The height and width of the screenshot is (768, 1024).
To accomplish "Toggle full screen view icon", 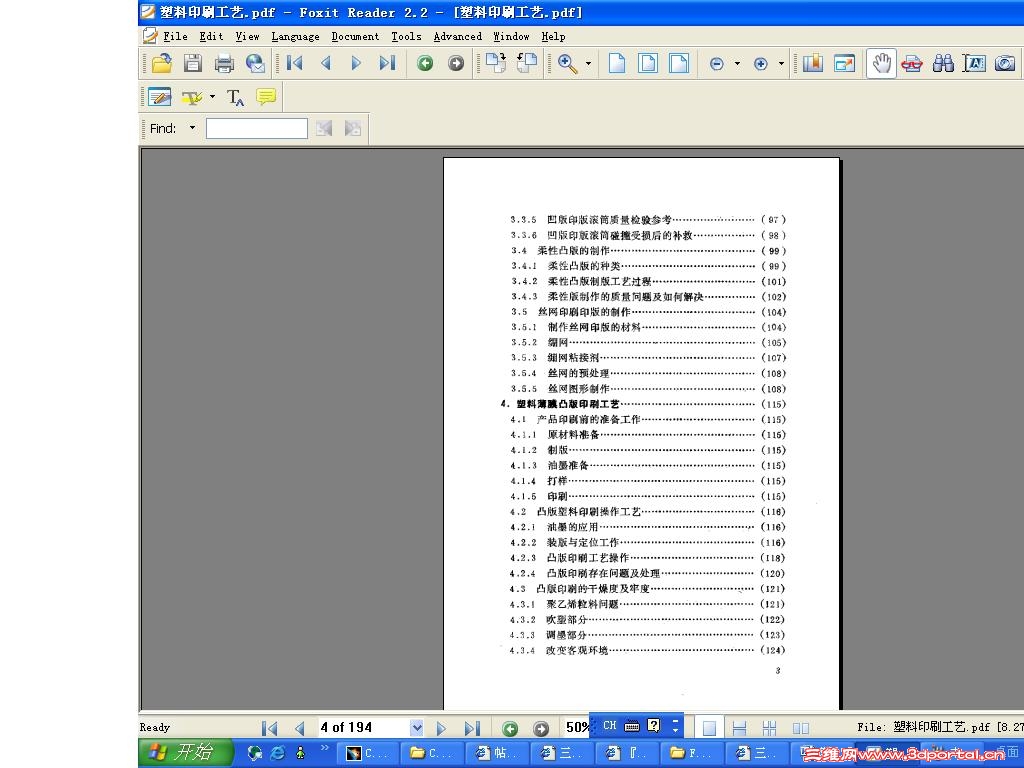I will pos(844,63).
